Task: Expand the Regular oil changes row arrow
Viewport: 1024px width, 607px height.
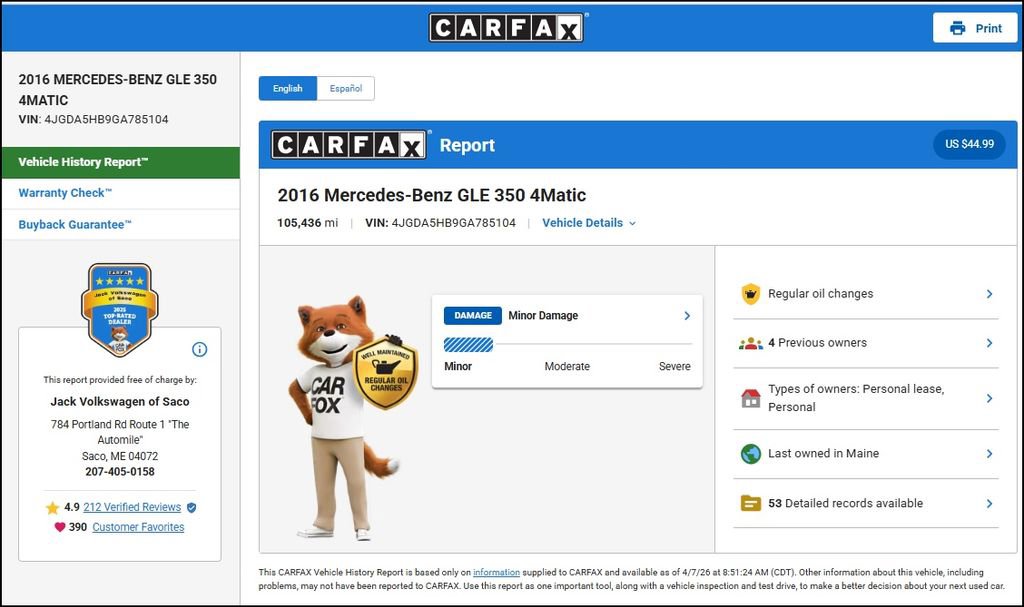Action: [x=989, y=294]
